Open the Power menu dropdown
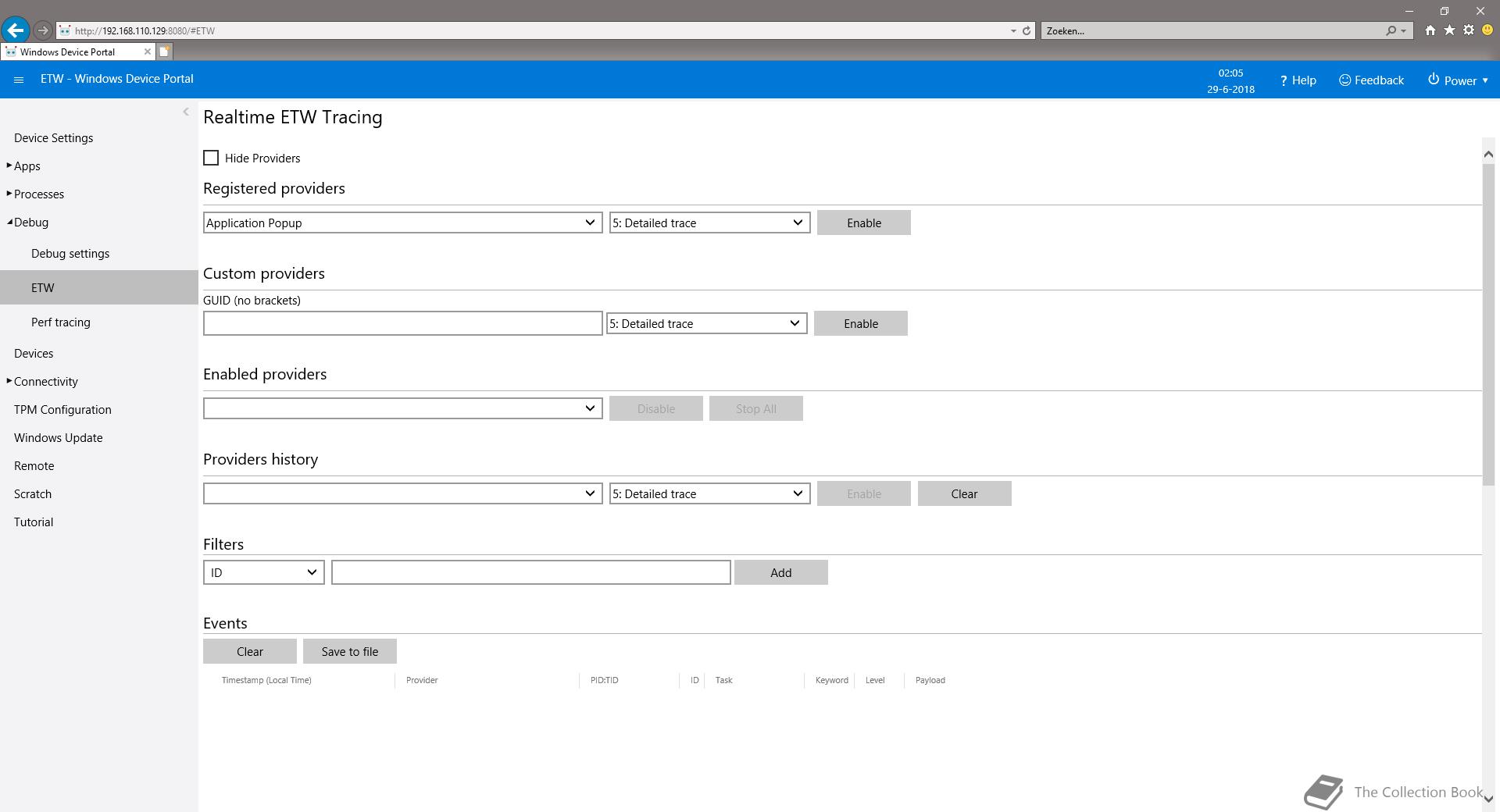 click(1458, 80)
